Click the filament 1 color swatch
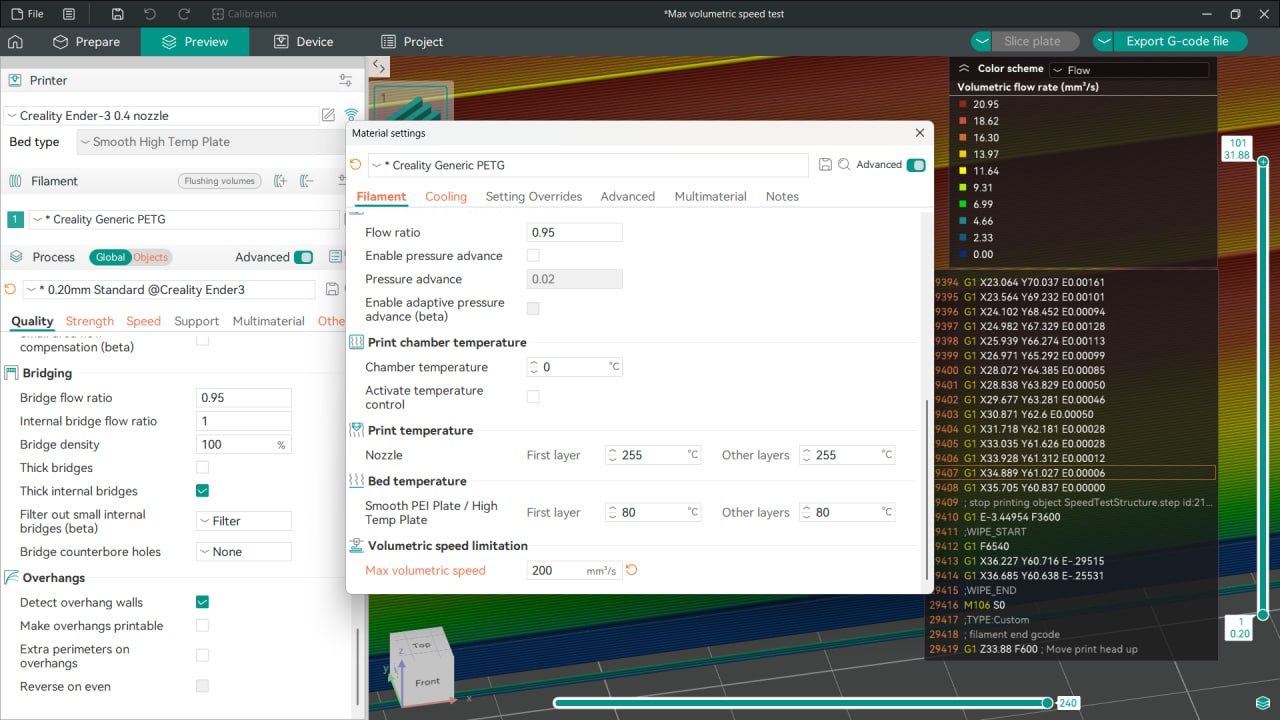Screen dimensions: 1280x720 click(15, 220)
